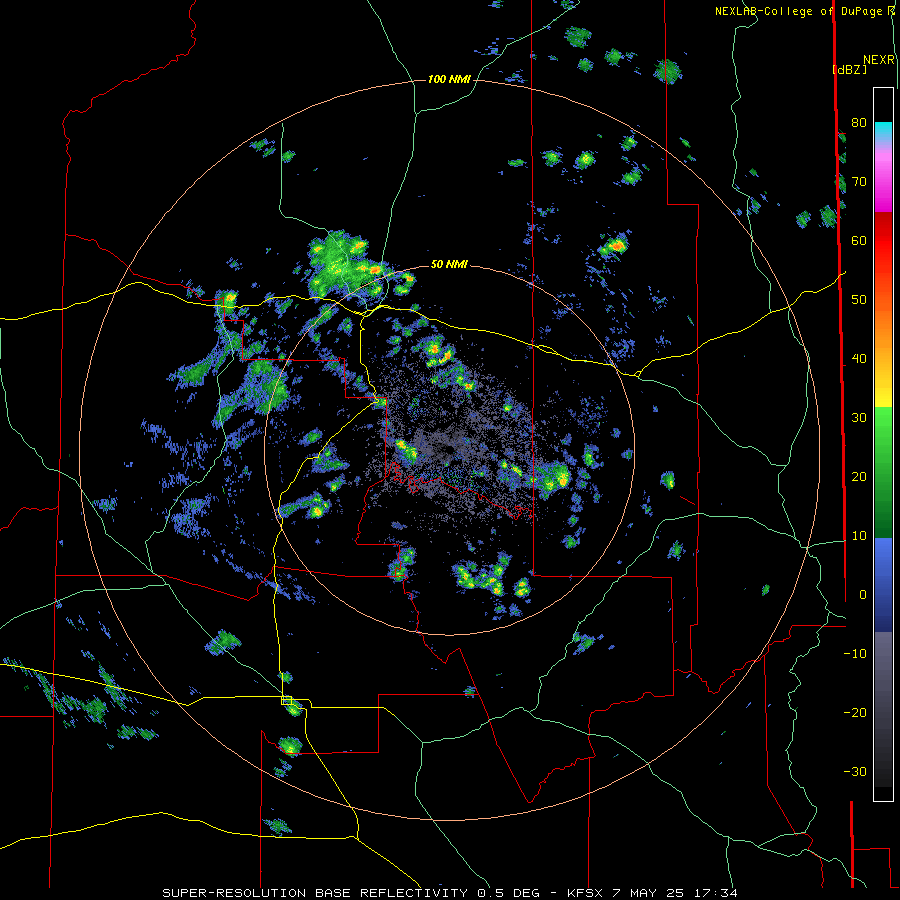Click the "-30" value on the dBZ scale
The height and width of the screenshot is (900, 900).
(855, 772)
